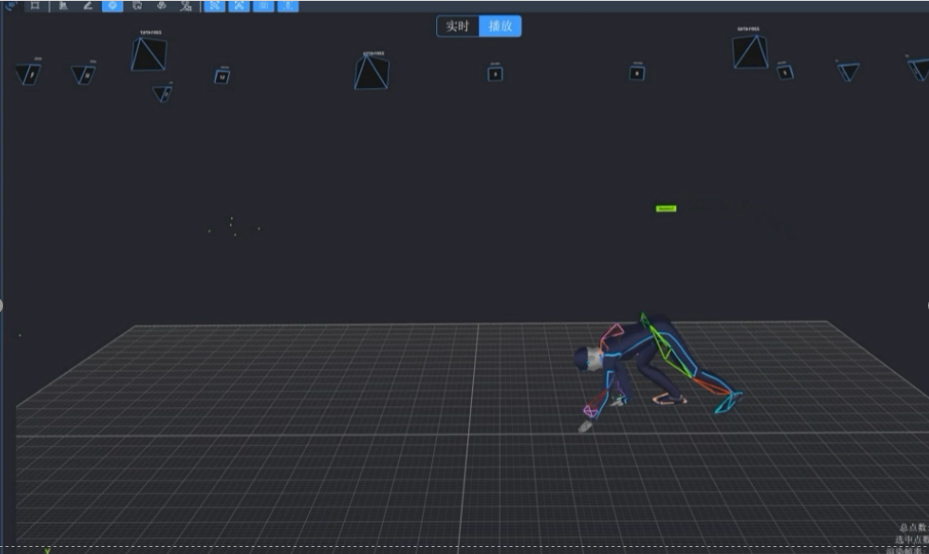The height and width of the screenshot is (554, 929).
Task: Select the large camera pyramid at top center
Action: [x=371, y=72]
